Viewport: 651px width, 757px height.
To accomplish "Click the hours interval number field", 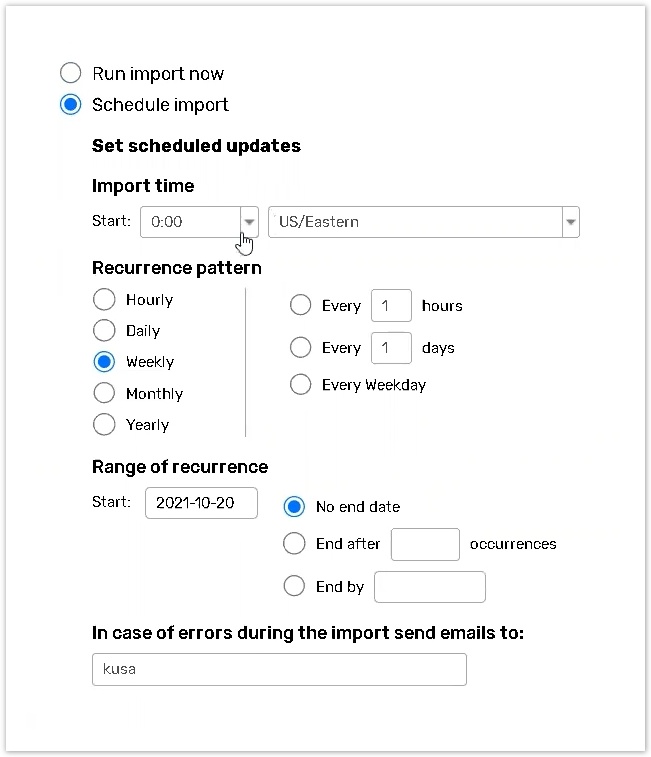I will (x=391, y=306).
